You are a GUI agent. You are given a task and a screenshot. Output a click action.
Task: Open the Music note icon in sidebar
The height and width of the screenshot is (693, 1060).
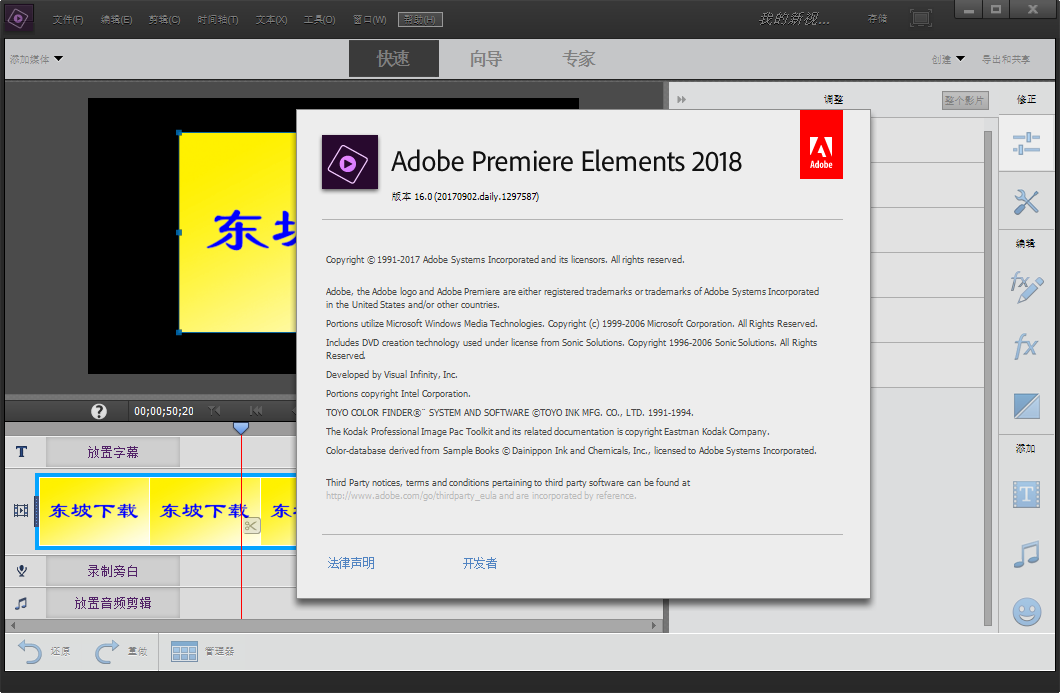point(1026,552)
